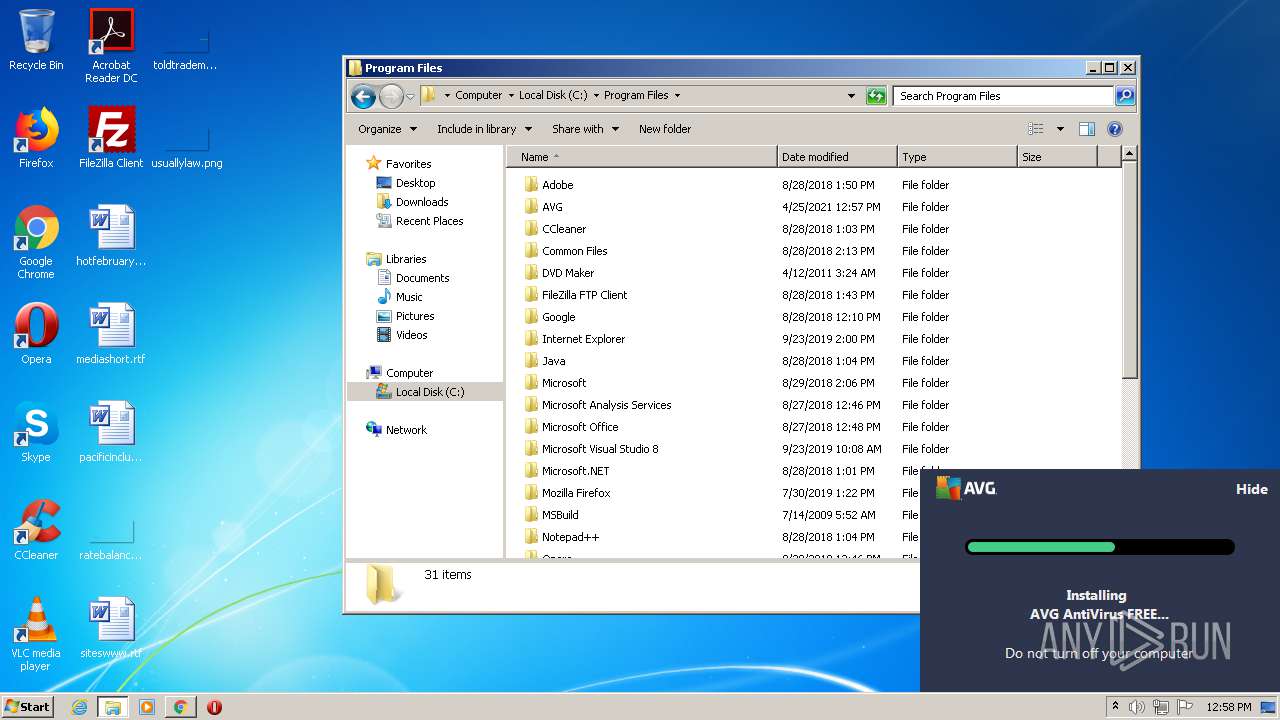
Task: Sort by Date modified column
Action: (837, 157)
